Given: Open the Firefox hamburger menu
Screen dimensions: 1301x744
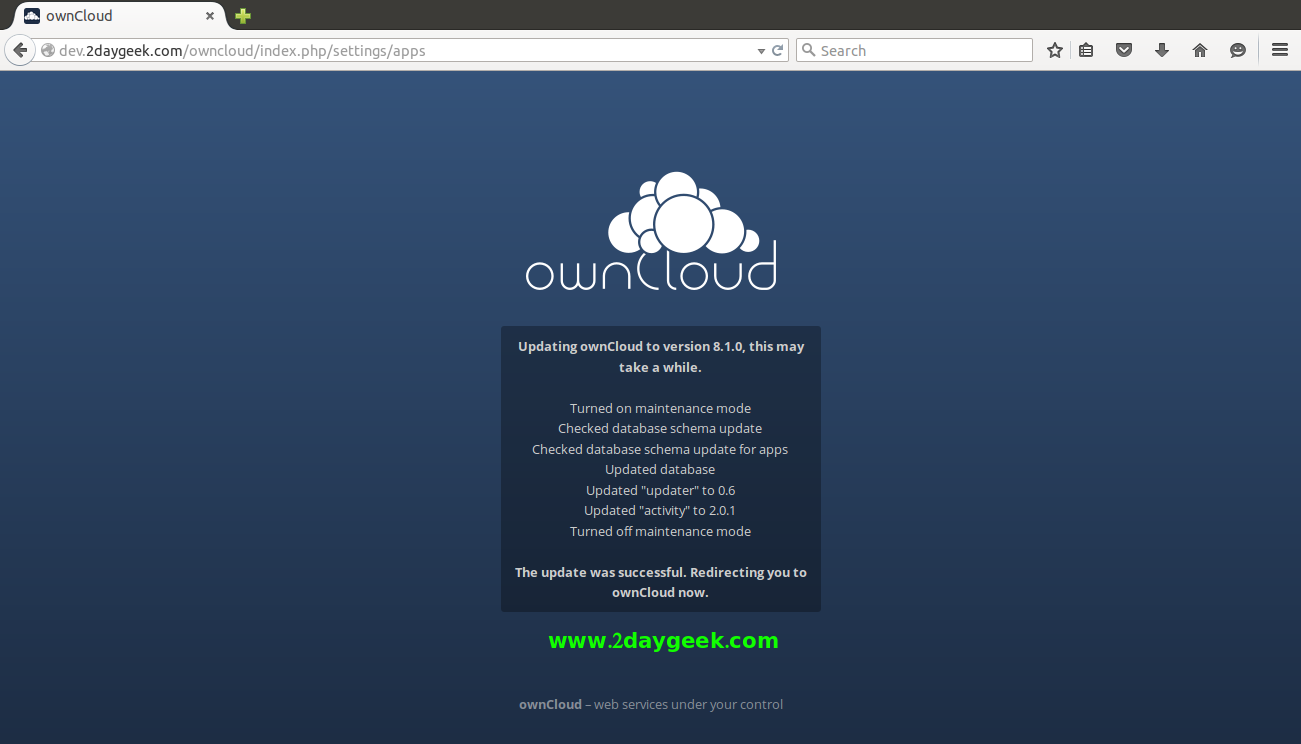Looking at the screenshot, I should click(x=1279, y=50).
